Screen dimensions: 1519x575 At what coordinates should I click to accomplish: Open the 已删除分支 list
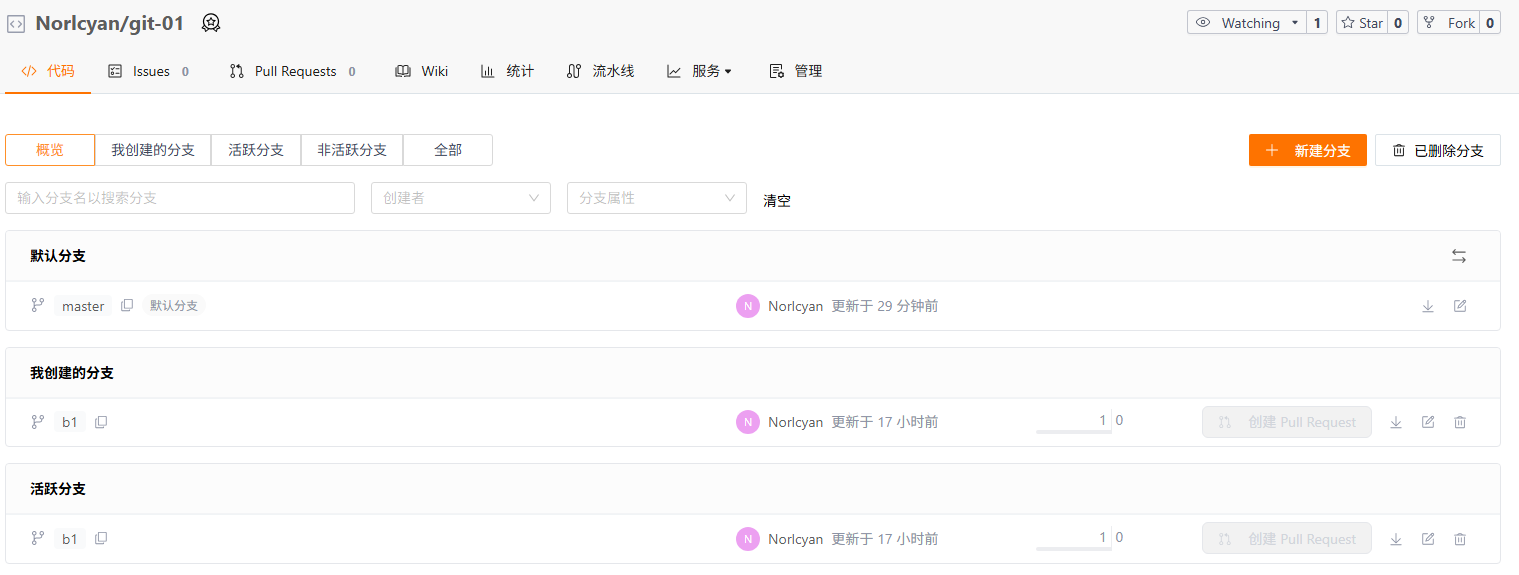point(1438,150)
